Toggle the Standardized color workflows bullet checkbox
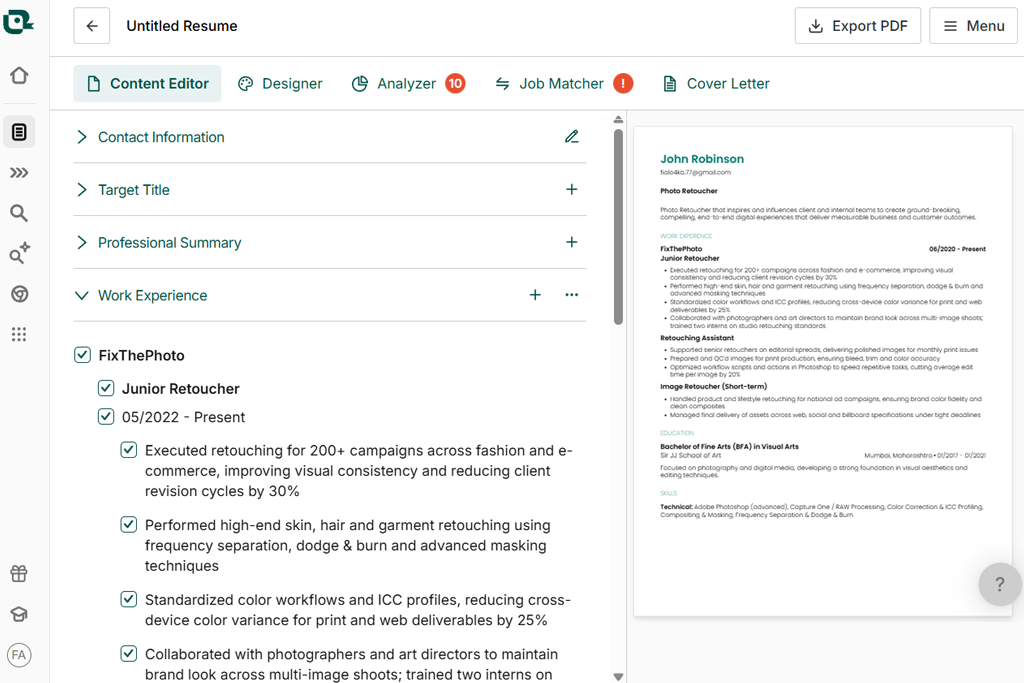 [x=129, y=599]
